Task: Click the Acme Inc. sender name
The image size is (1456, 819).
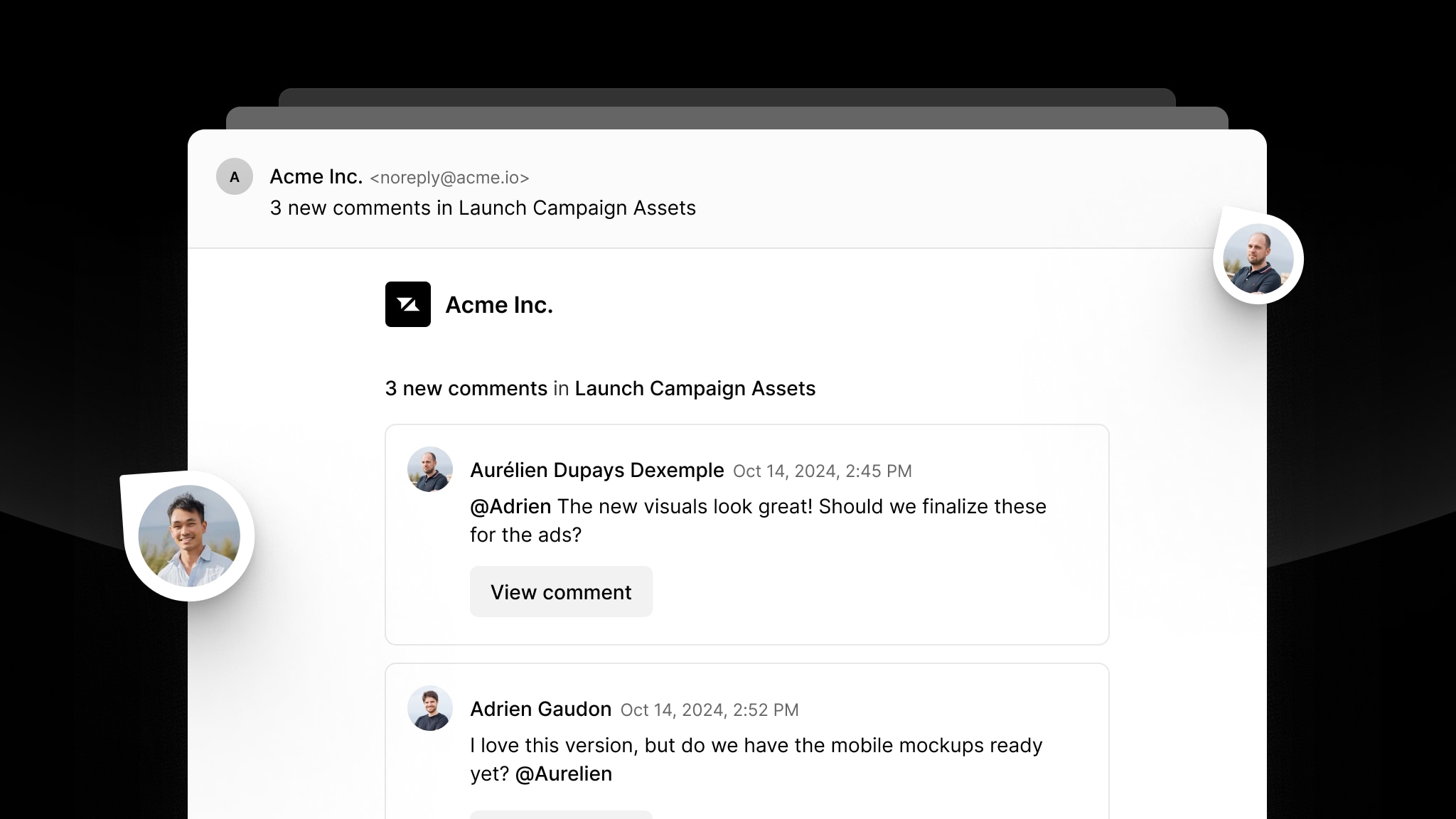Action: pyautogui.click(x=316, y=176)
